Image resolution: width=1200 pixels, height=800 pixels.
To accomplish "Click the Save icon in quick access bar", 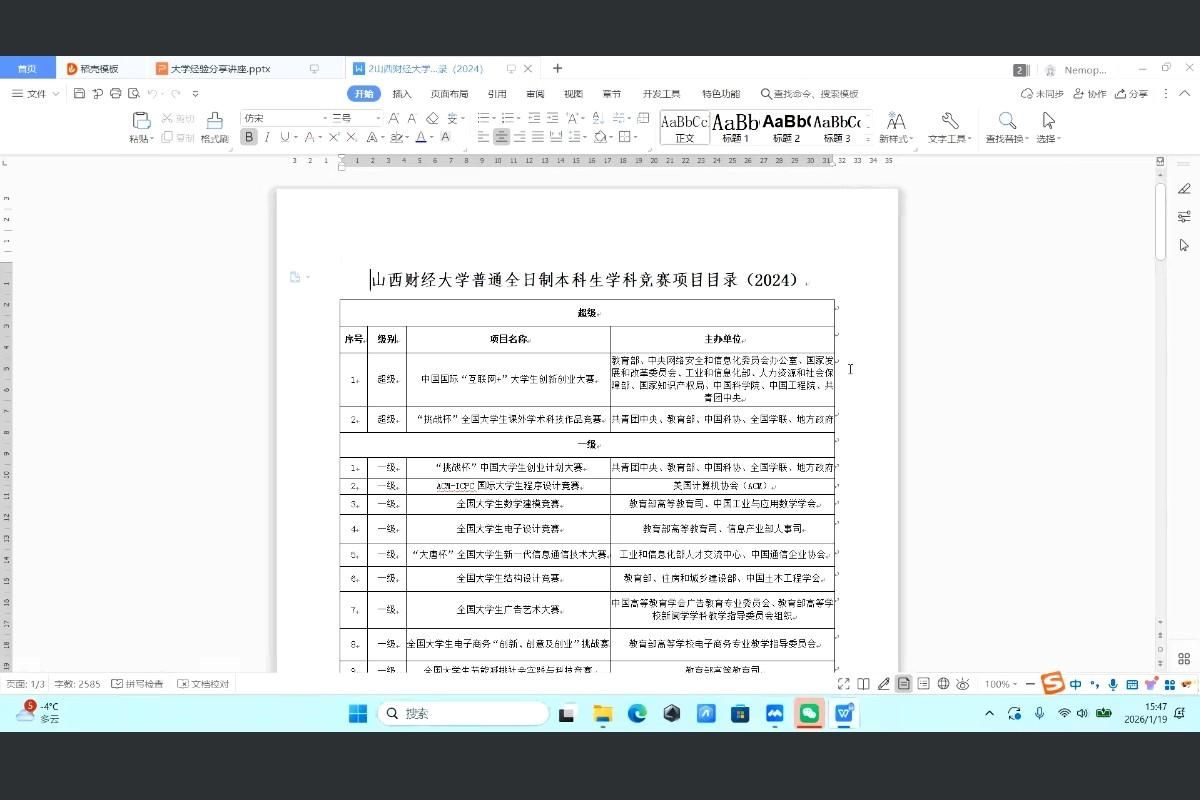I will pos(80,94).
